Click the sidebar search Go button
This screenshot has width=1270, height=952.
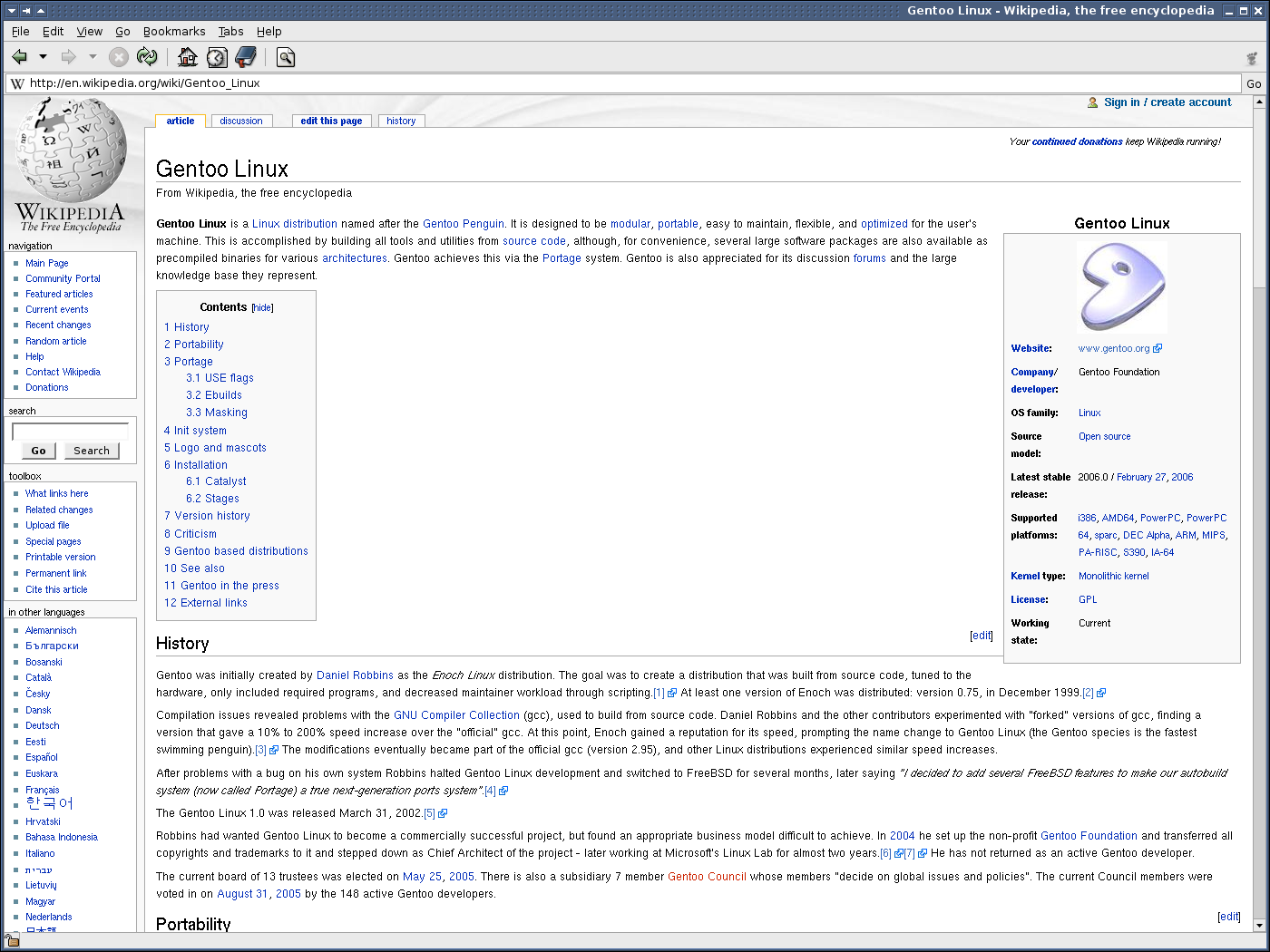click(38, 451)
